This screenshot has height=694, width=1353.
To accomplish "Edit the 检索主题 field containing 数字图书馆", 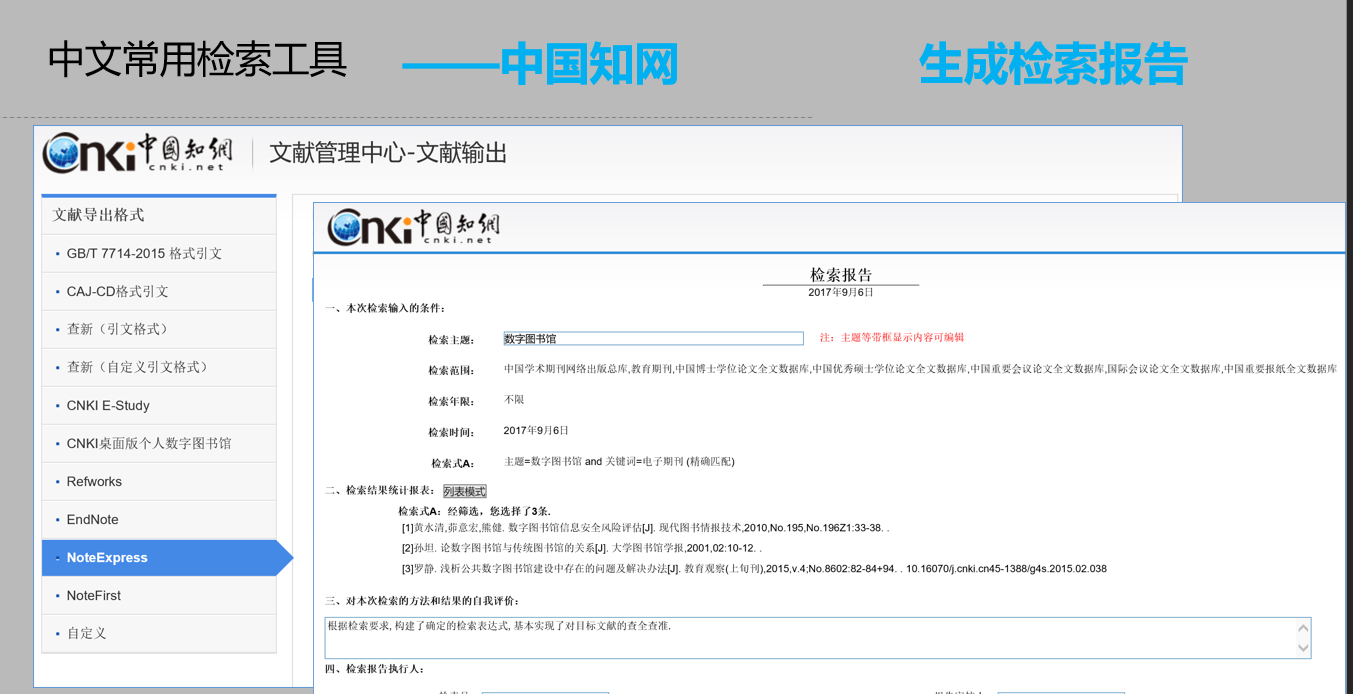I will coord(652,338).
